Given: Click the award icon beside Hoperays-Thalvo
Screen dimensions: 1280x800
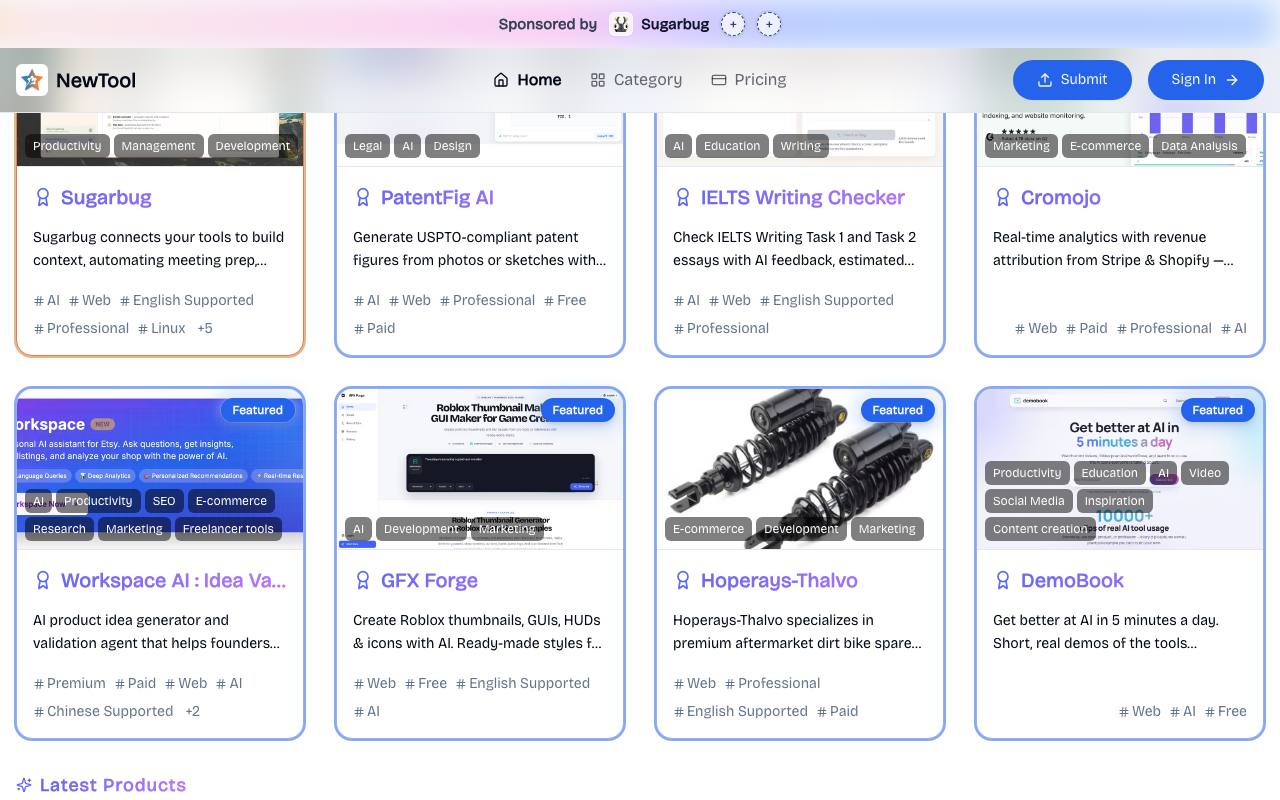Looking at the screenshot, I should [683, 581].
